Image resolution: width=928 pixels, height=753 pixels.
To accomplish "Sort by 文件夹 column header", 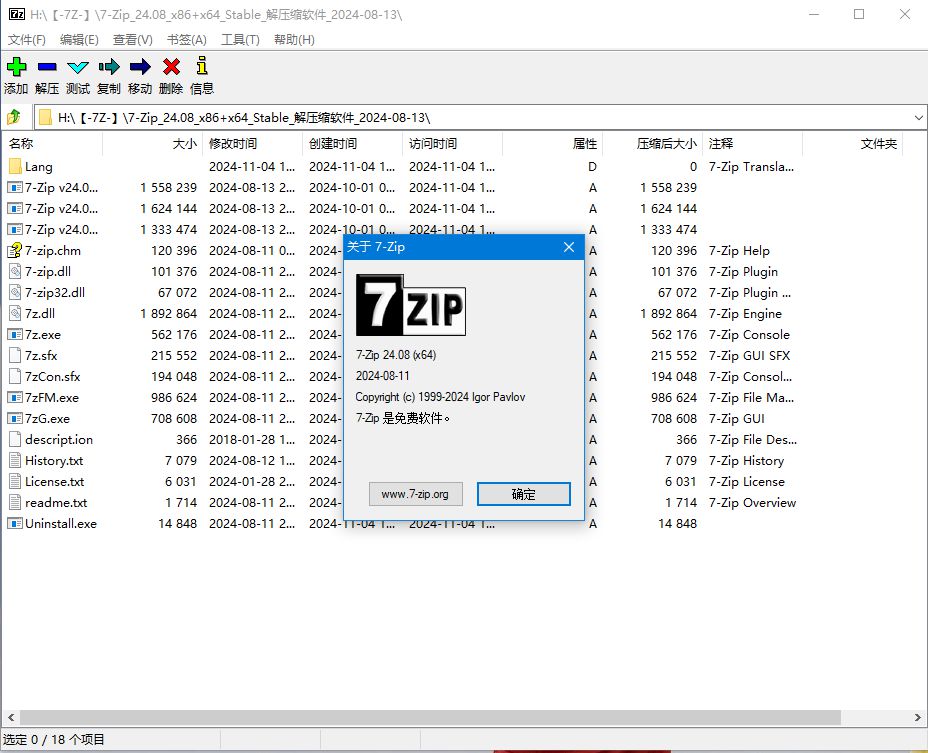I will pyautogui.click(x=853, y=144).
